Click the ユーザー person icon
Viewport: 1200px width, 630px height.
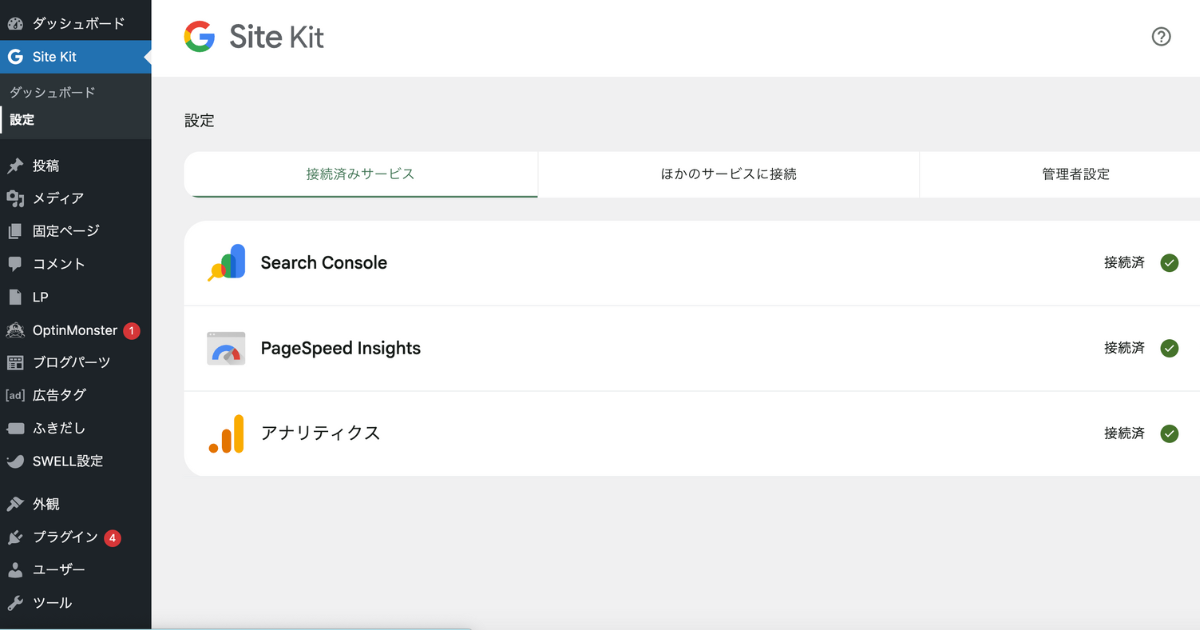click(15, 570)
